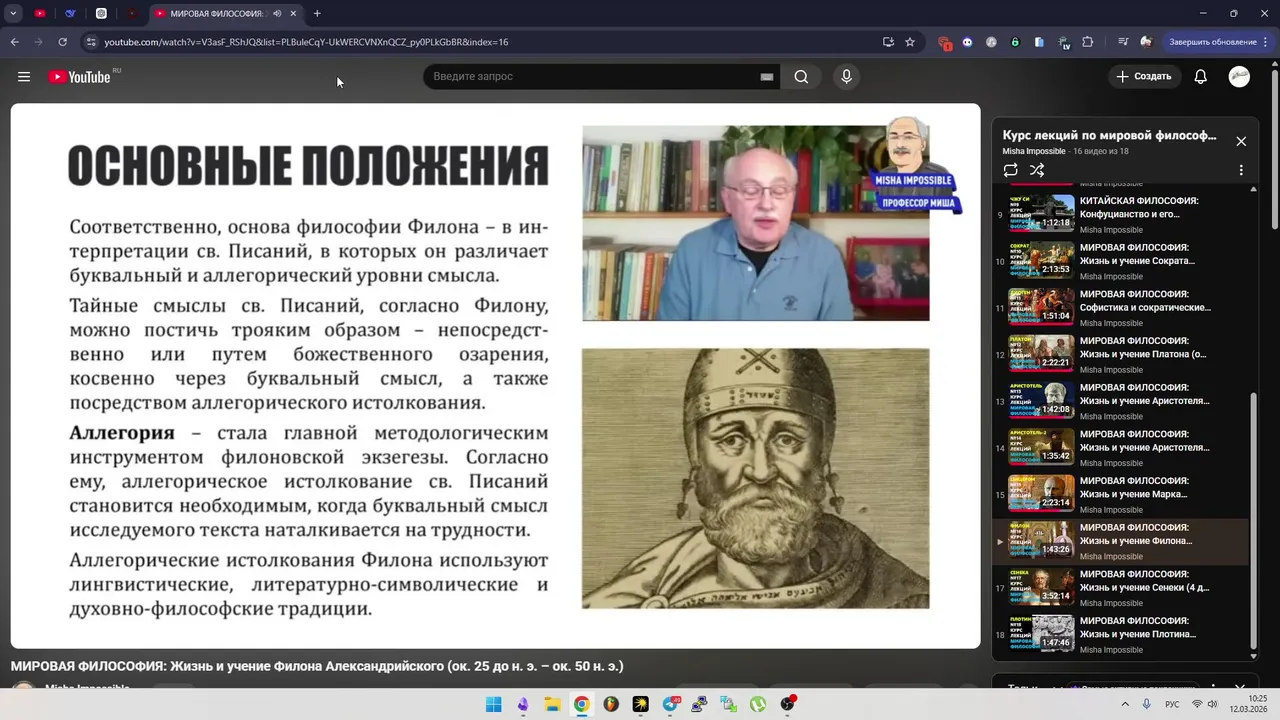Image resolution: width=1280 pixels, height=720 pixels.
Task: Switch the РУС input language
Action: point(1172,704)
